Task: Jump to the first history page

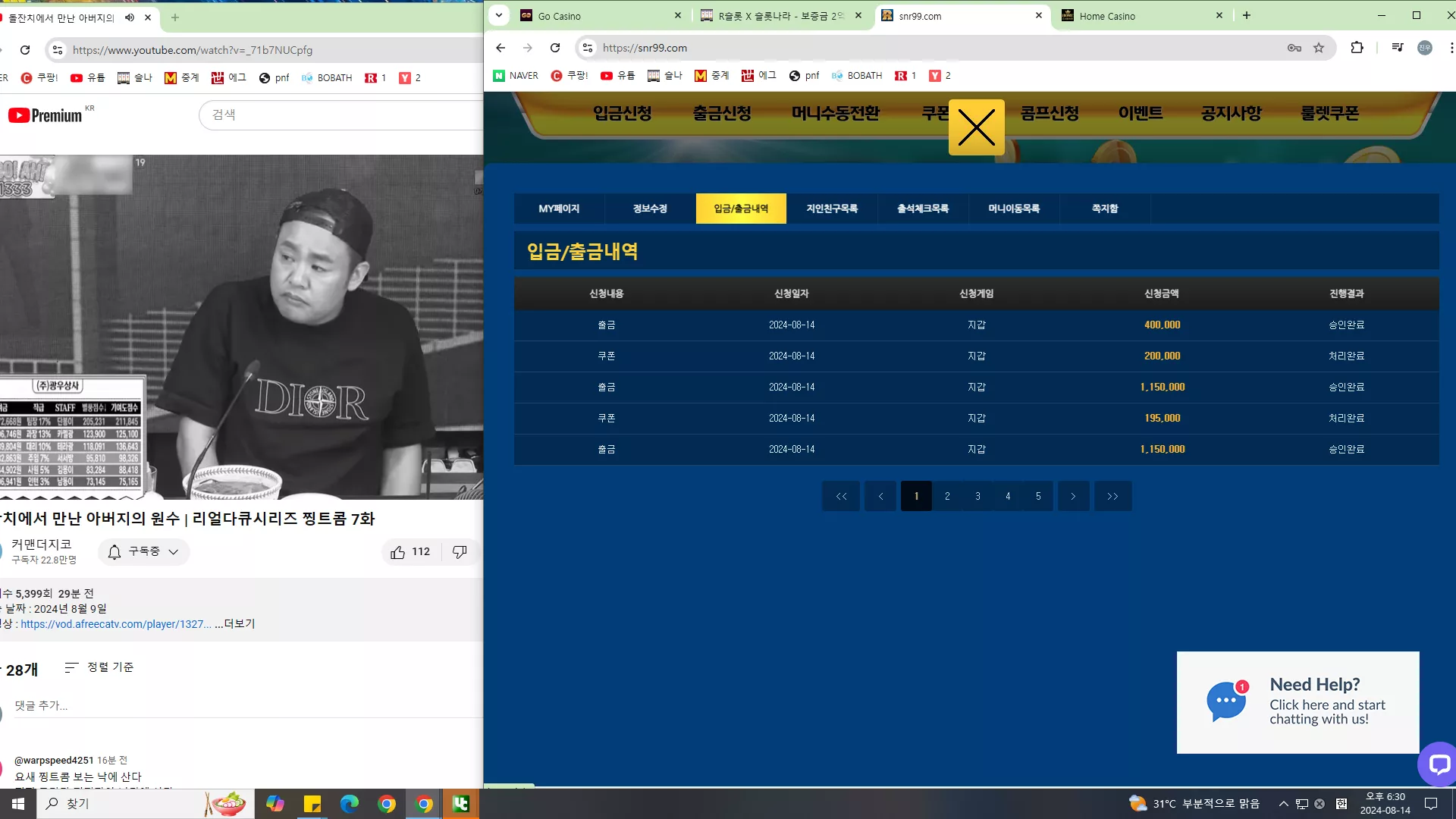Action: tap(841, 496)
